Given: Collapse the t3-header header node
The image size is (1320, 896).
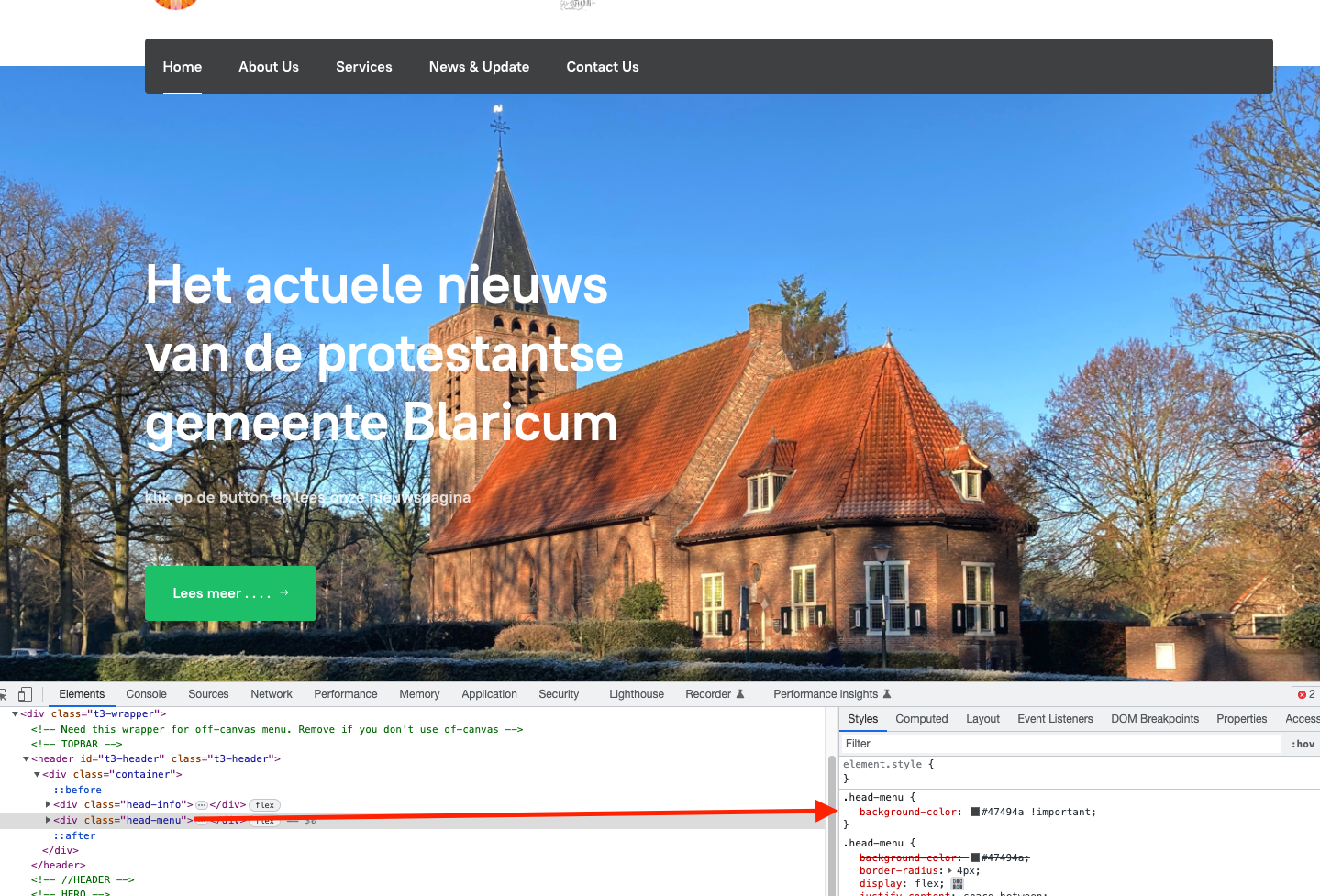Looking at the screenshot, I should [26, 758].
